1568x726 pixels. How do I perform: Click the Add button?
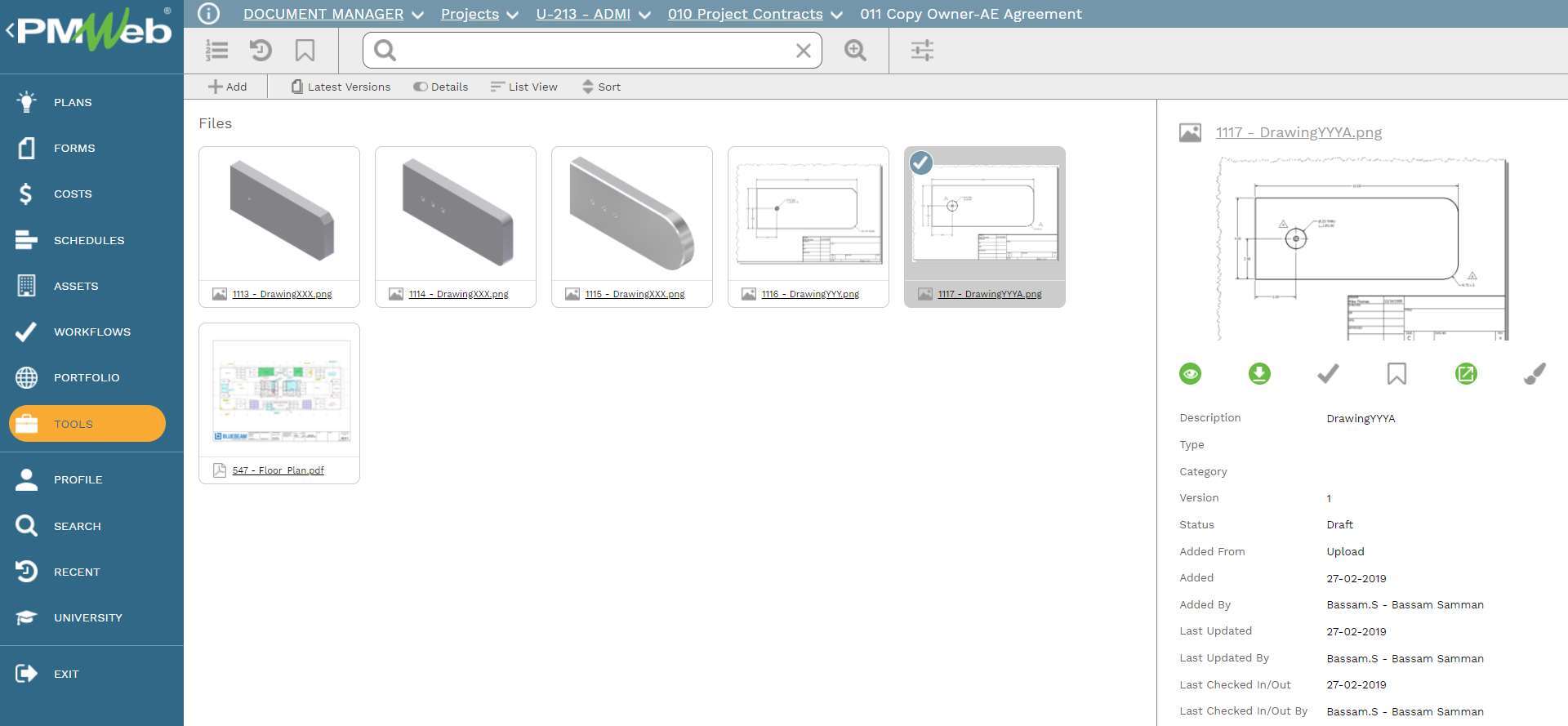tap(228, 87)
